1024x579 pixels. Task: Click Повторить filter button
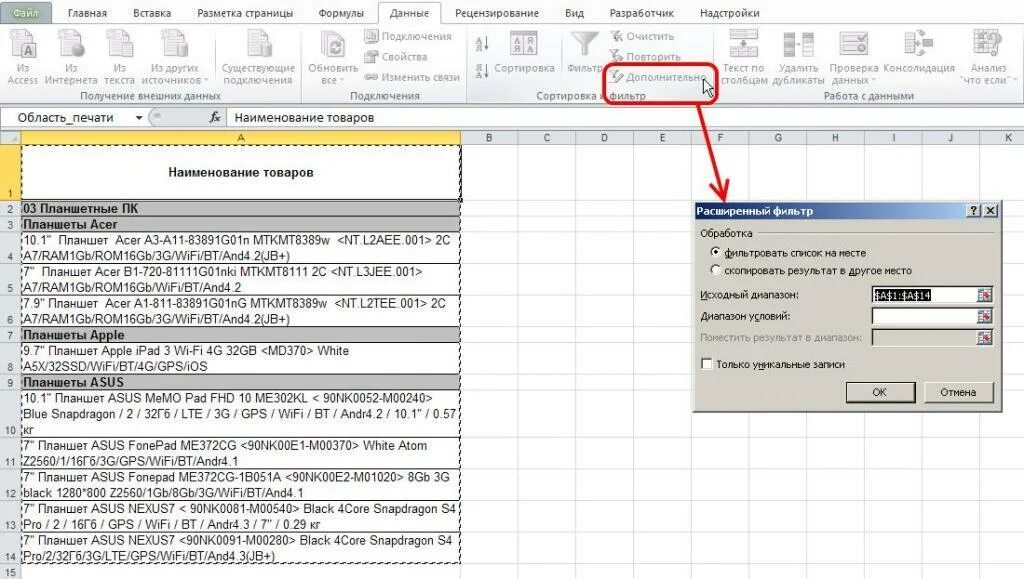point(645,57)
